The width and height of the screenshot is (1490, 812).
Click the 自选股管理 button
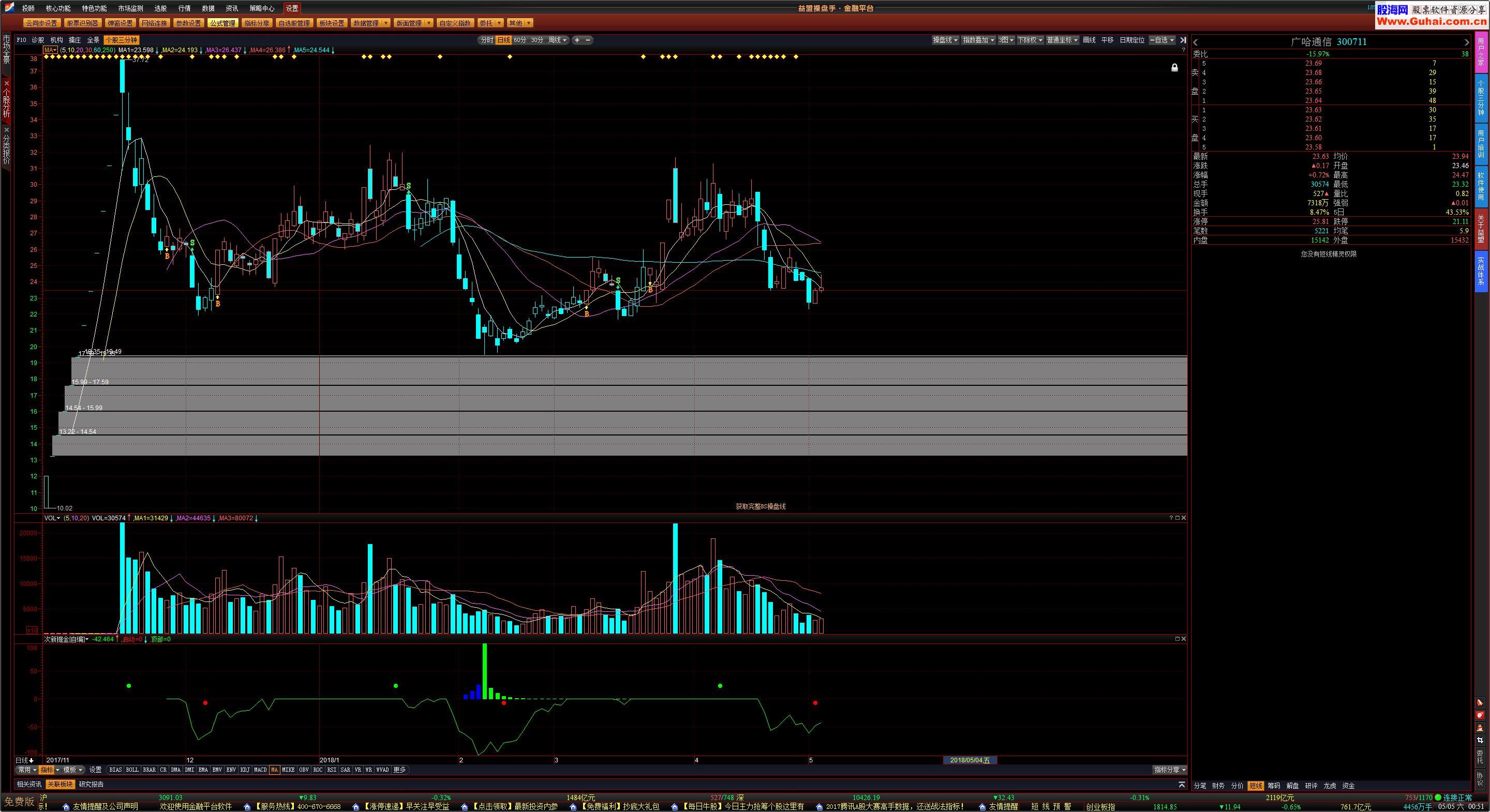(294, 23)
